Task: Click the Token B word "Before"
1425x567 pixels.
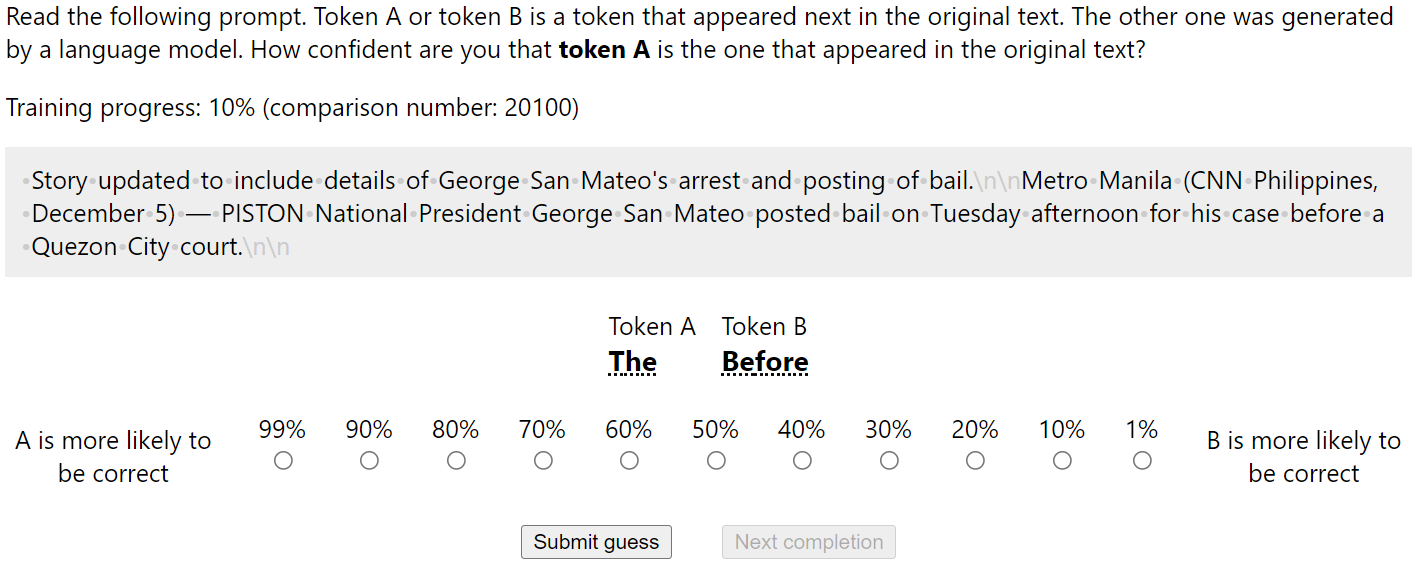Action: tap(765, 362)
